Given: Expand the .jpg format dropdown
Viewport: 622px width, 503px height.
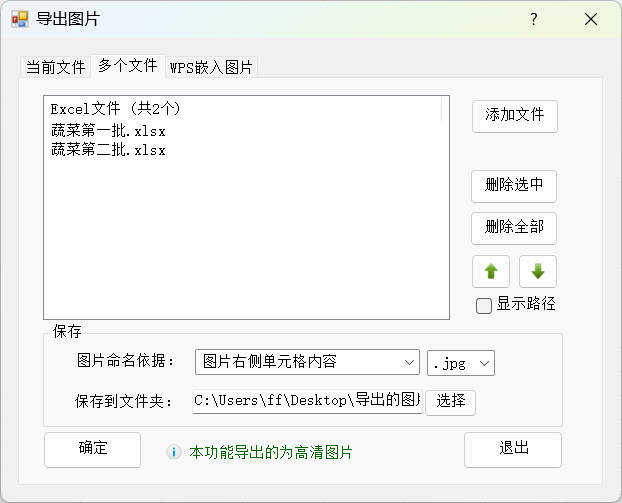Looking at the screenshot, I should (x=461, y=361).
